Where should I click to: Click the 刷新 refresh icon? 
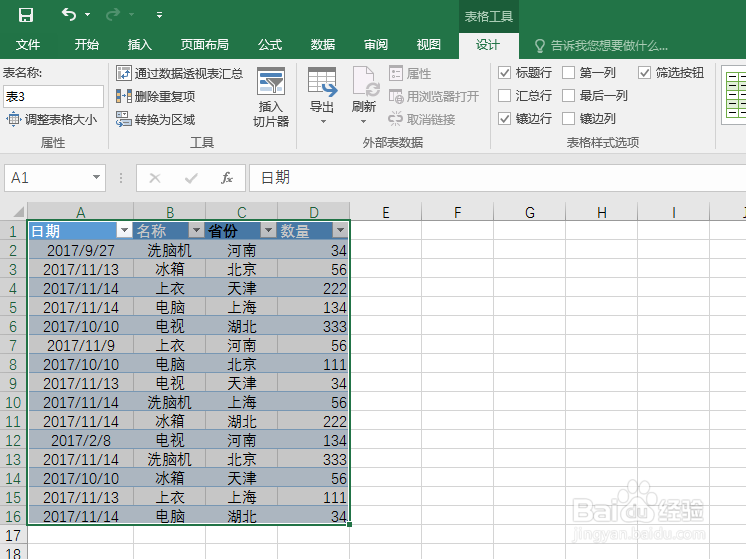click(x=365, y=81)
